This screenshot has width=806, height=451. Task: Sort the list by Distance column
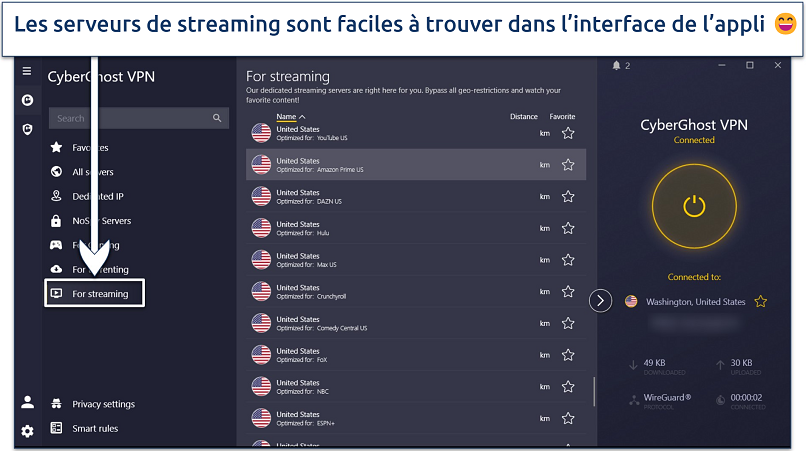(x=523, y=117)
